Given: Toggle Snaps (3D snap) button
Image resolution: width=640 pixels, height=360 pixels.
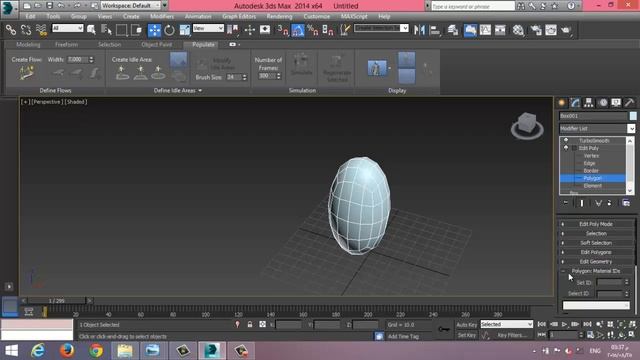Looking at the screenshot, I should pyautogui.click(x=282, y=30).
